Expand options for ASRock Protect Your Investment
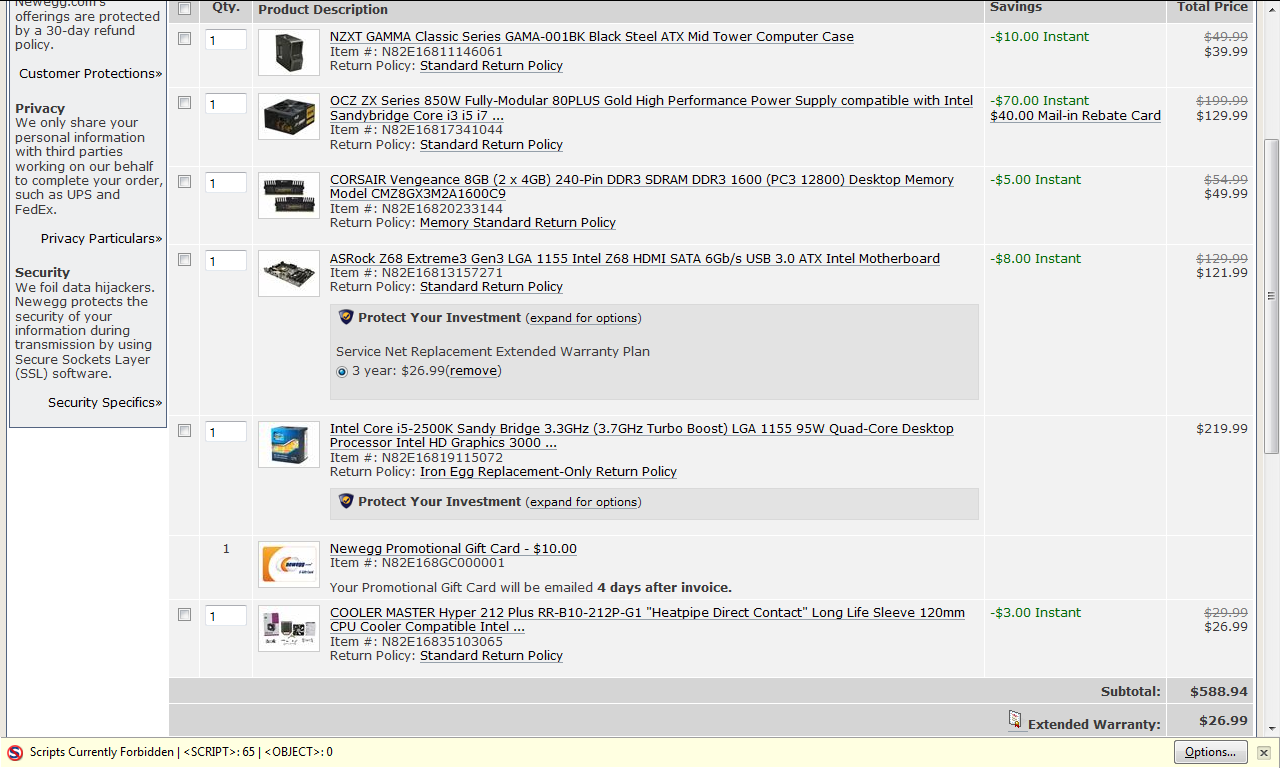 [583, 318]
